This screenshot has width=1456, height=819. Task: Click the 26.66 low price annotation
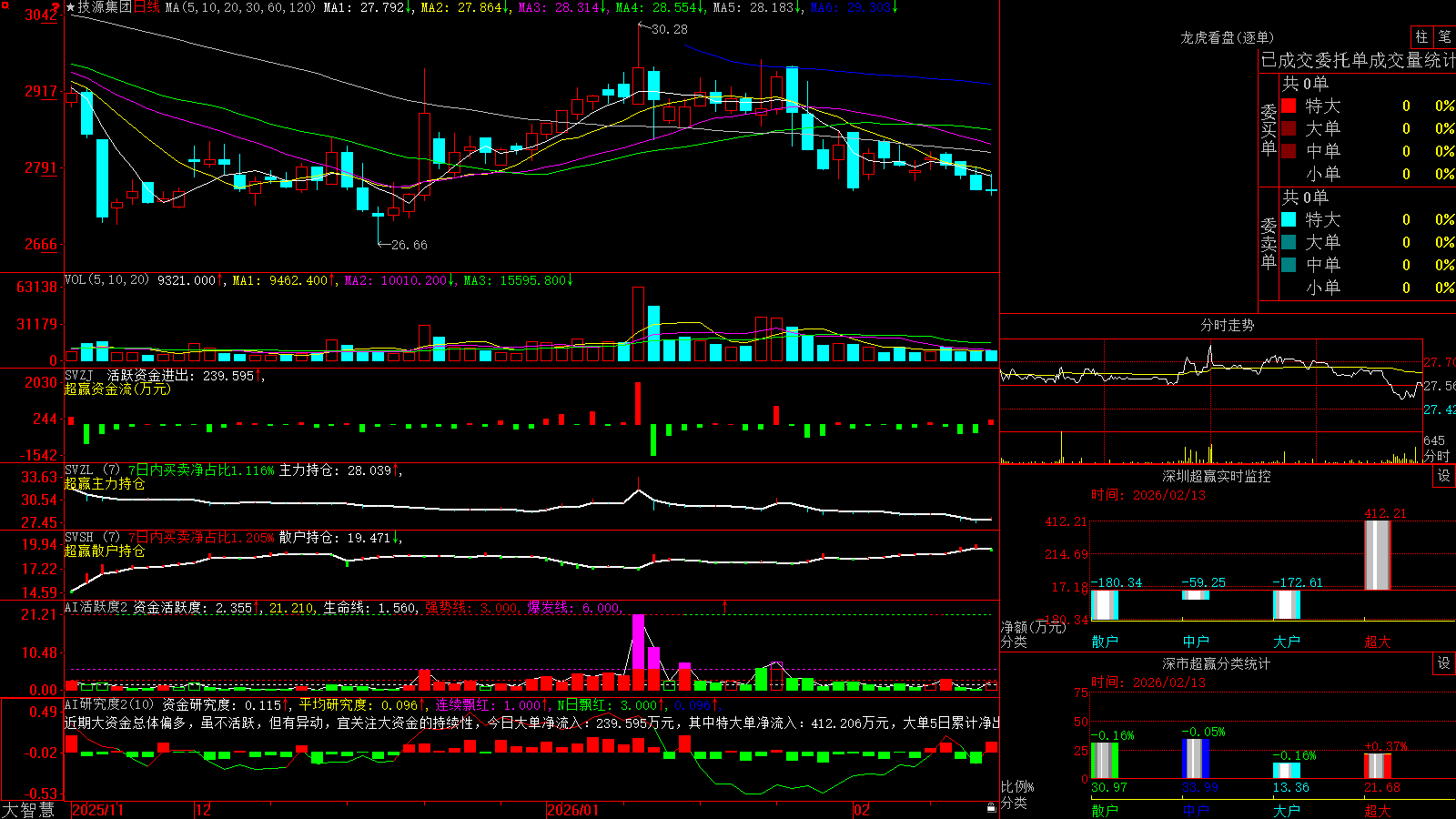pyautogui.click(x=409, y=245)
